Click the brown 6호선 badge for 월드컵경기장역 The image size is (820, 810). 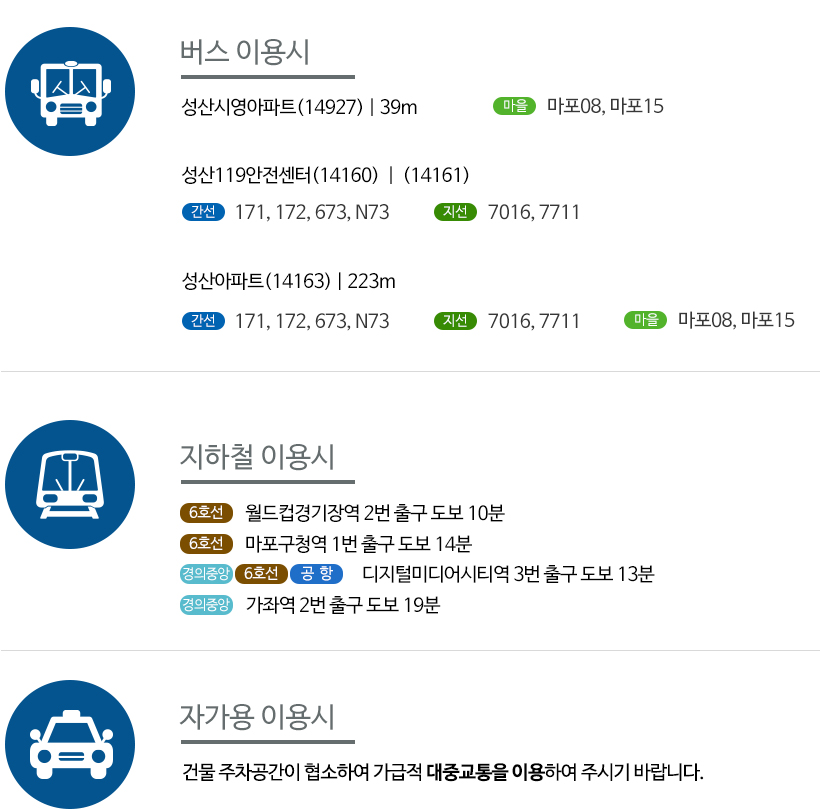pos(206,512)
